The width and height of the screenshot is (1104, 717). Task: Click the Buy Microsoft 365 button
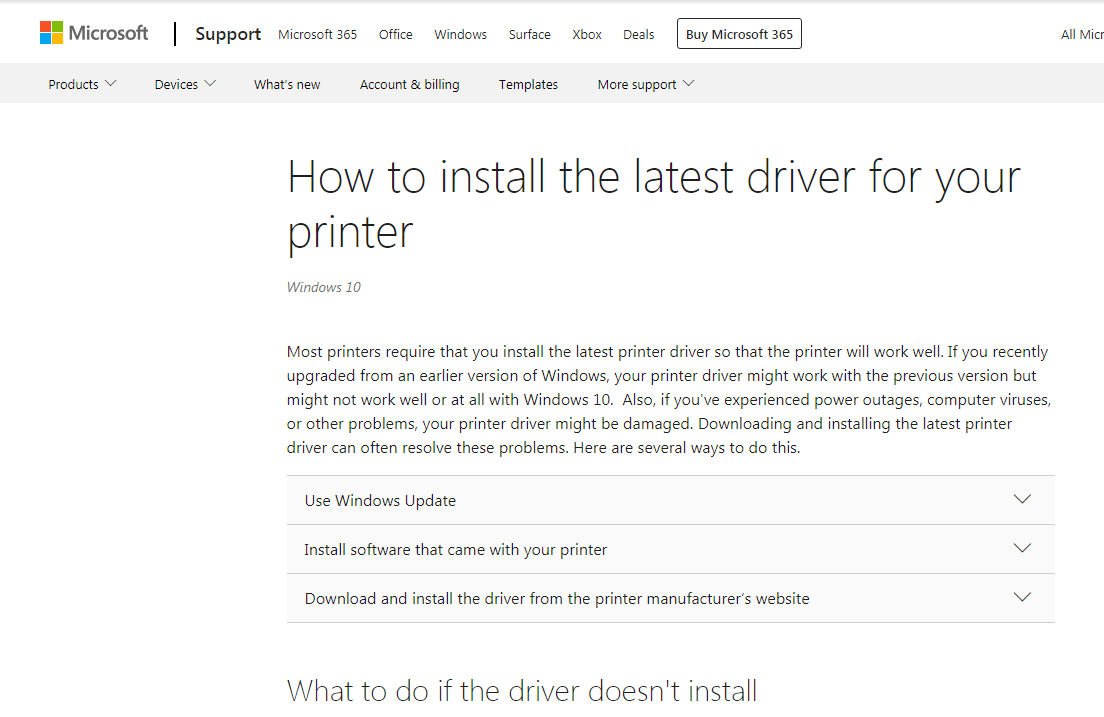739,34
